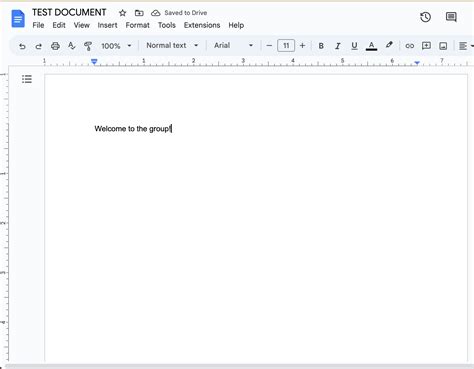Show the document outline
The height and width of the screenshot is (369, 474).
(x=27, y=79)
